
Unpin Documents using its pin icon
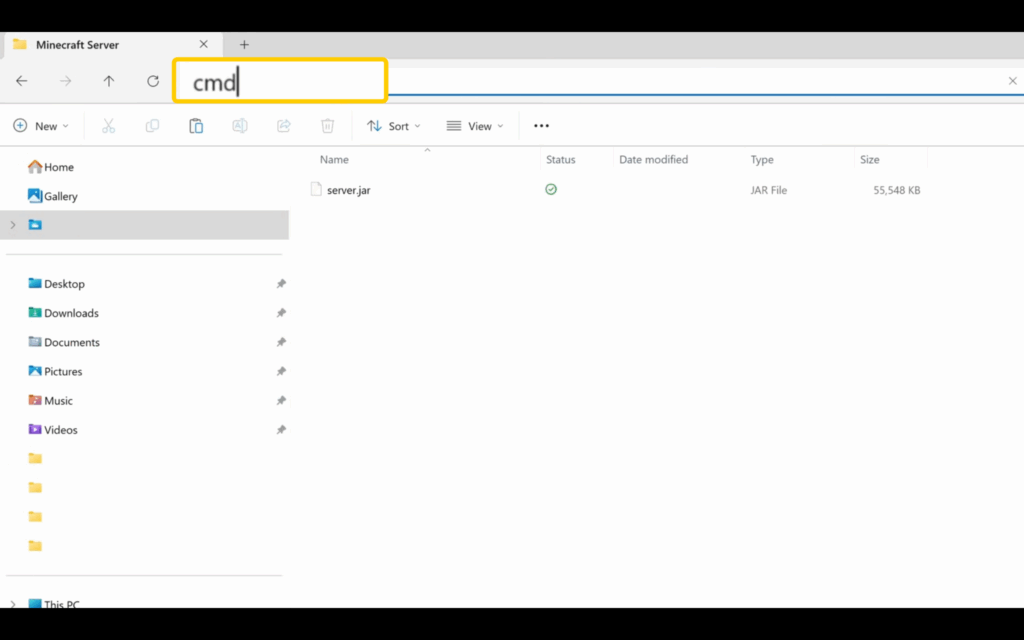pos(281,342)
